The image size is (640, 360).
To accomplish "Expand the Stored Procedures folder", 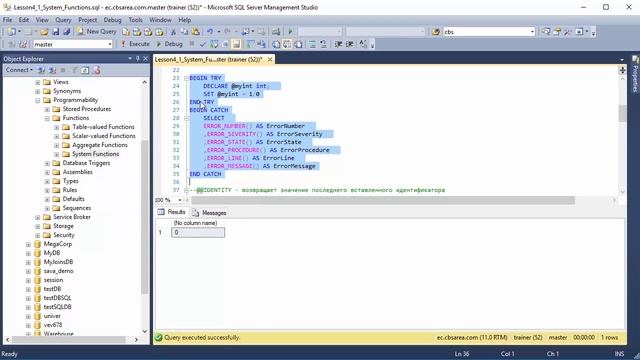I will [47, 109].
